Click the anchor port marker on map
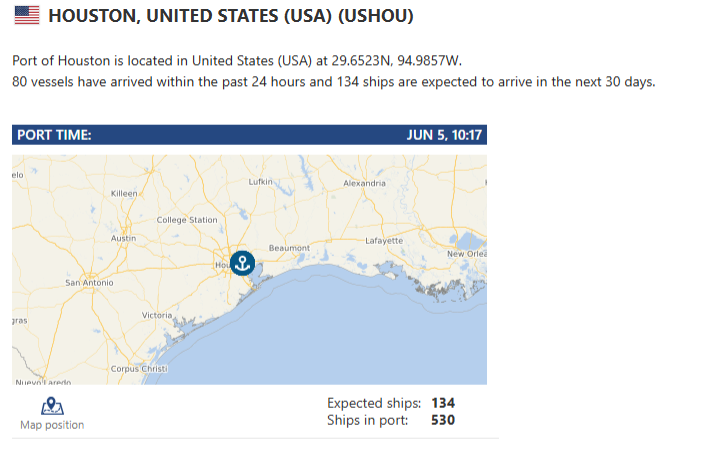The image size is (722, 450). click(x=242, y=263)
